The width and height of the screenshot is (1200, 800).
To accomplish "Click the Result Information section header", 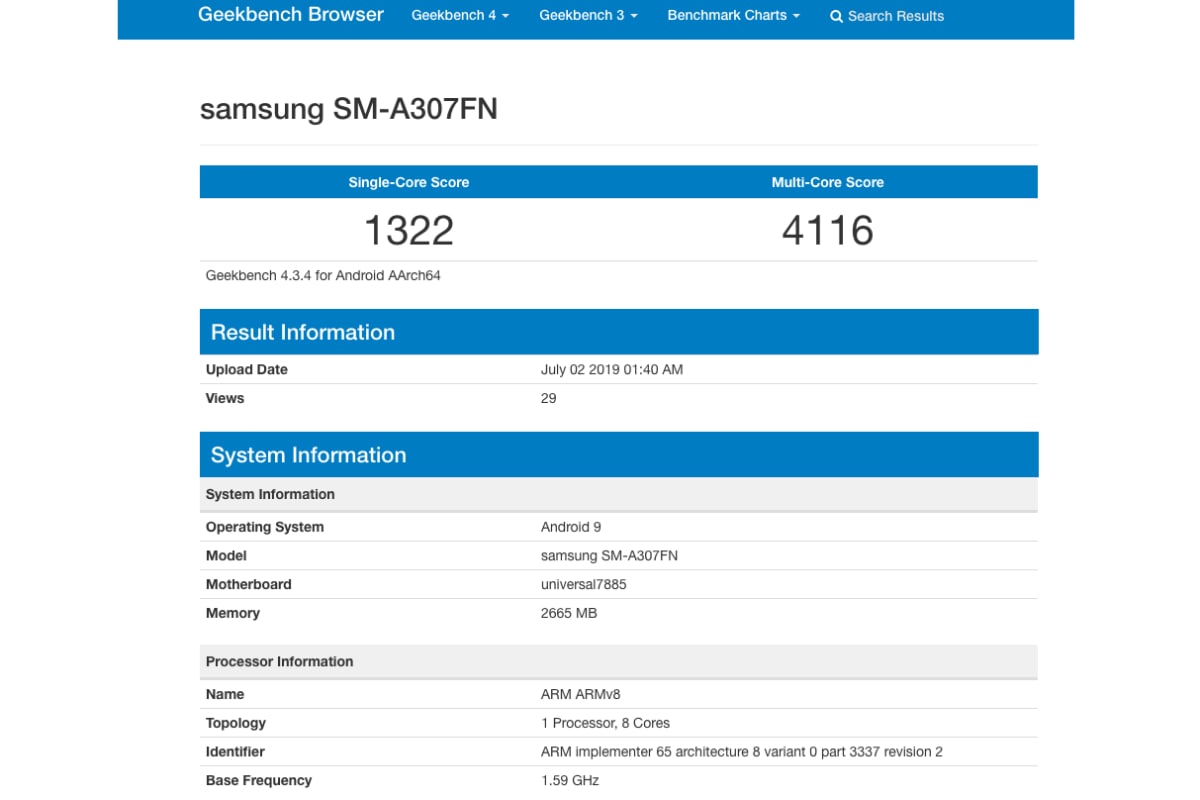I will (x=303, y=332).
